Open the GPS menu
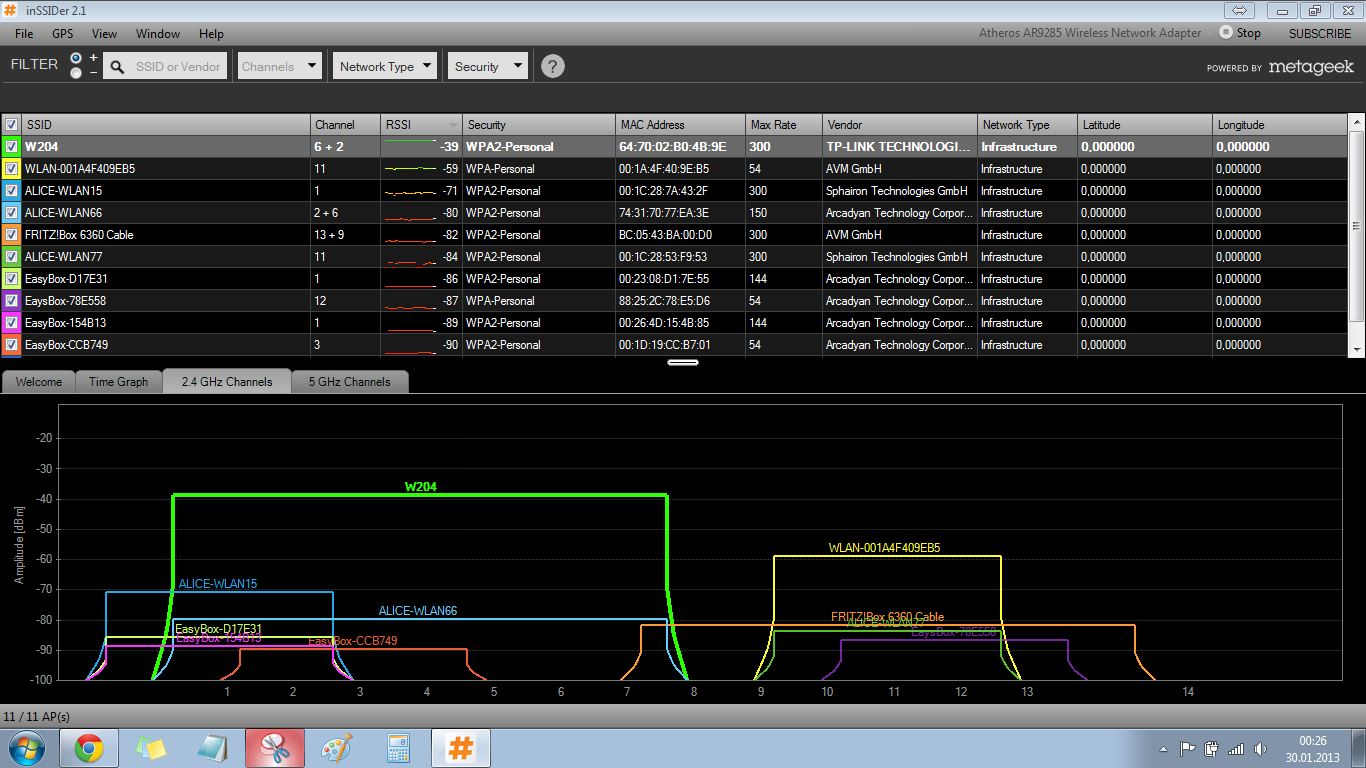The width and height of the screenshot is (1366, 768). (x=63, y=34)
